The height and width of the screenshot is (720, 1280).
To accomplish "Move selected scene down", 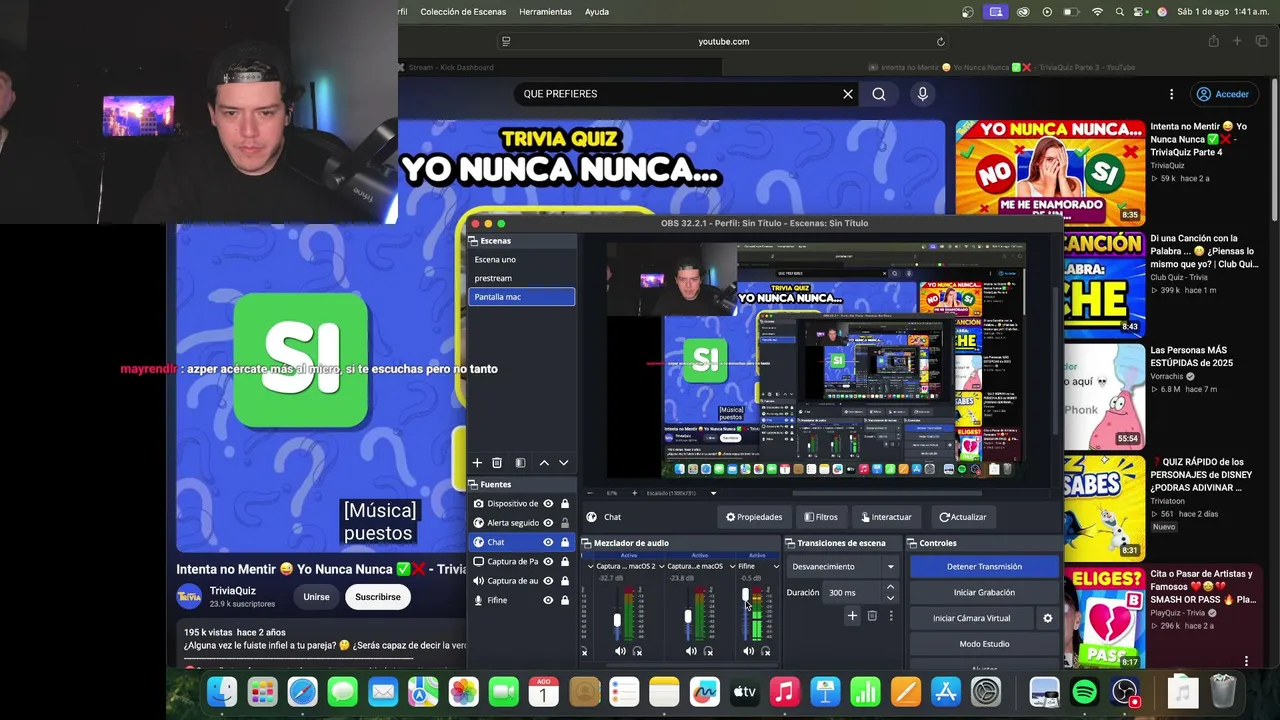I will [564, 463].
